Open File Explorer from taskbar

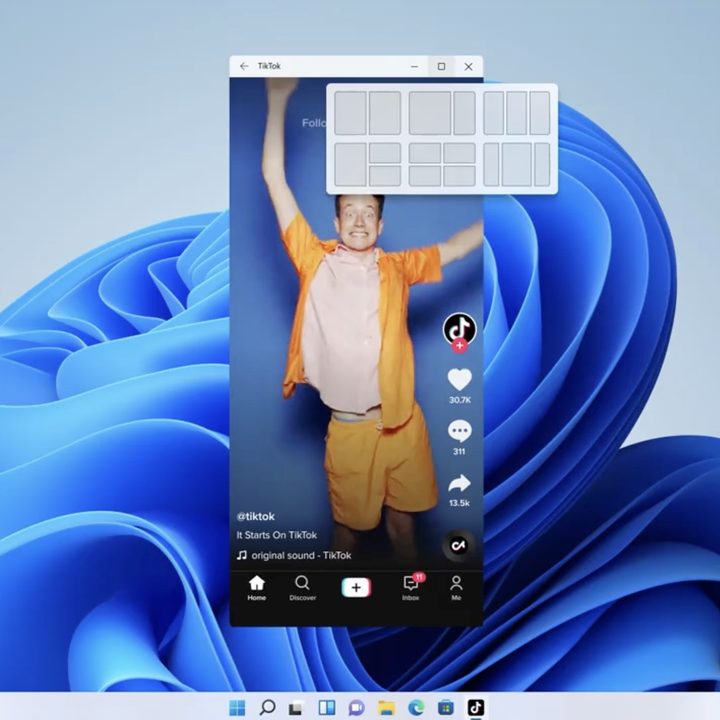tap(386, 708)
